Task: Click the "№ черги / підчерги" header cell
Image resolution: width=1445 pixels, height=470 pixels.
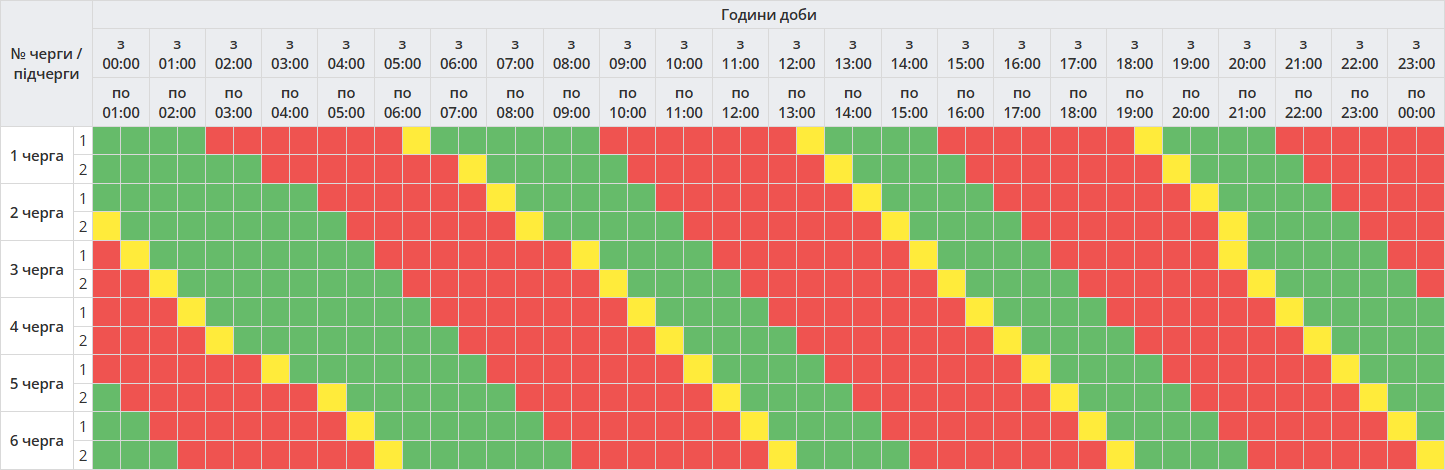Action: [x=45, y=64]
